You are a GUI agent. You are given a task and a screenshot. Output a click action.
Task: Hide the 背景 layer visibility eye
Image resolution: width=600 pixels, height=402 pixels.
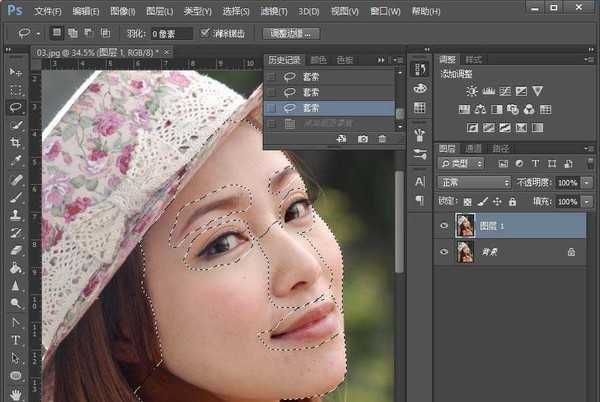pyautogui.click(x=445, y=254)
